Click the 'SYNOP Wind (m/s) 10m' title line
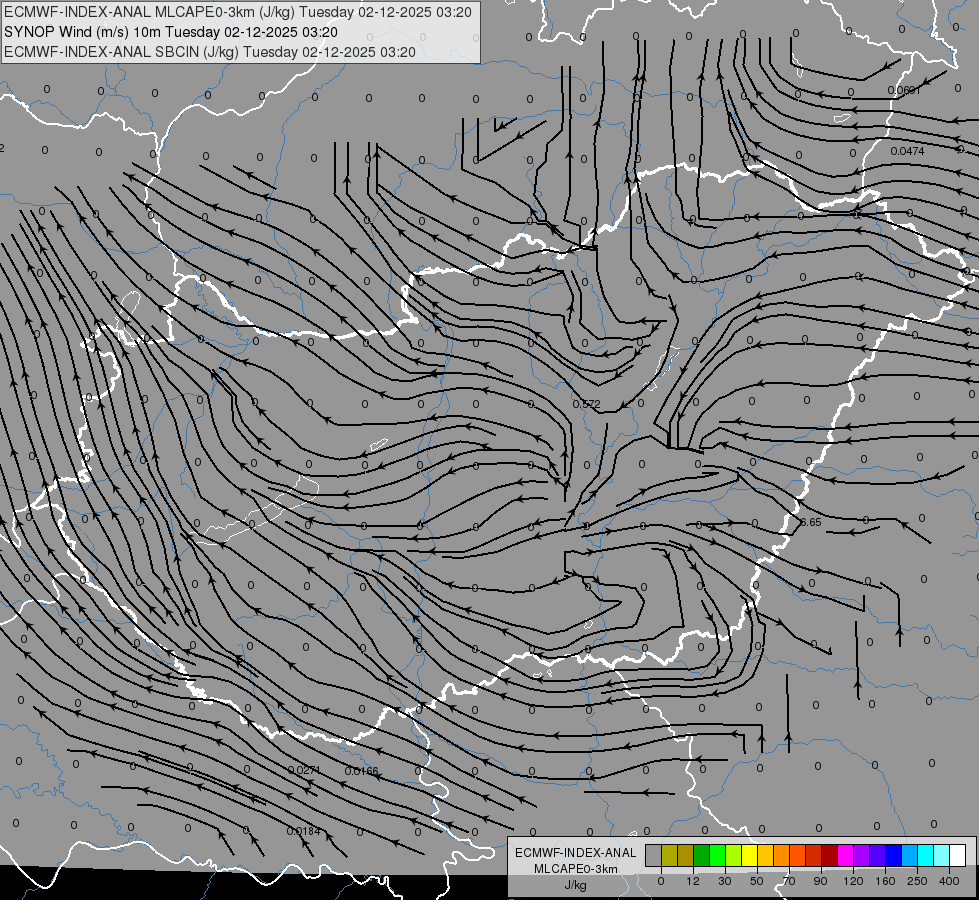 (x=170, y=32)
